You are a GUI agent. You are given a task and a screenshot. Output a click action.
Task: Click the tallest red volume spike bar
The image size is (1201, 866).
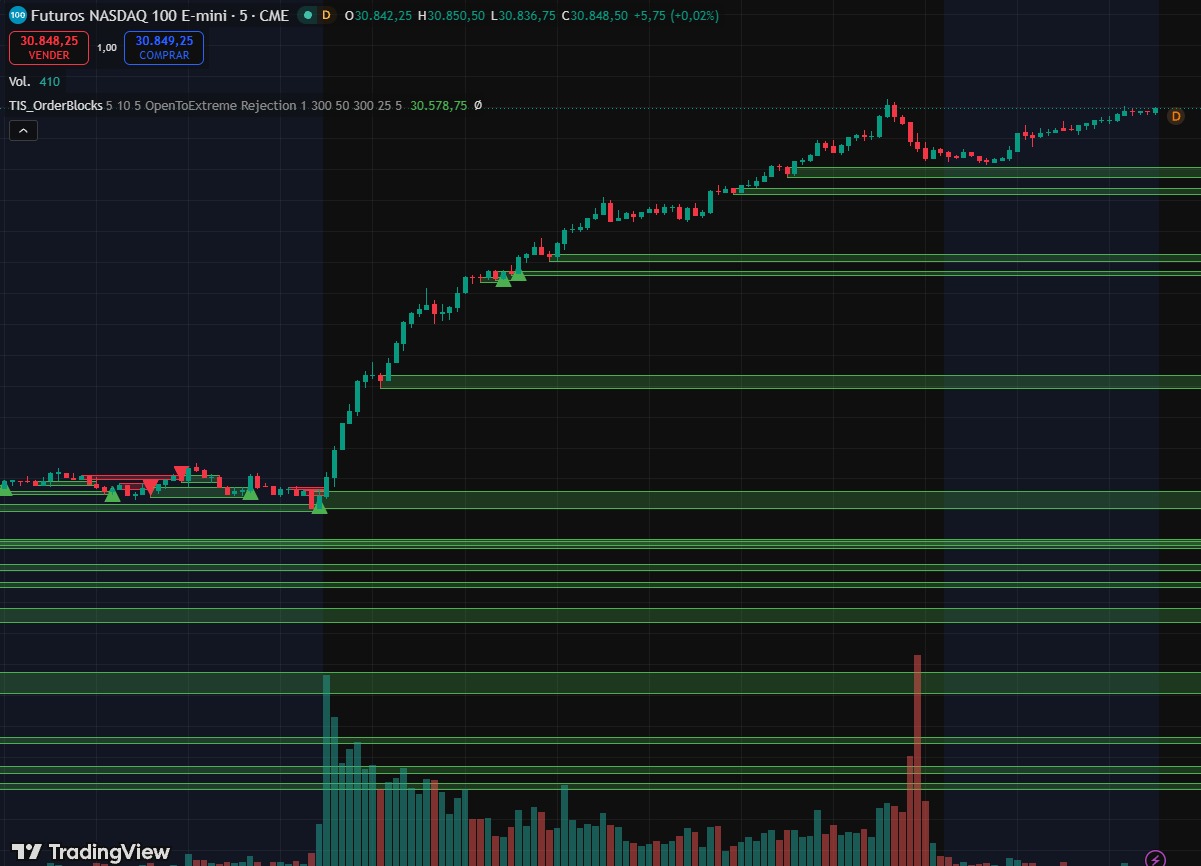916,760
